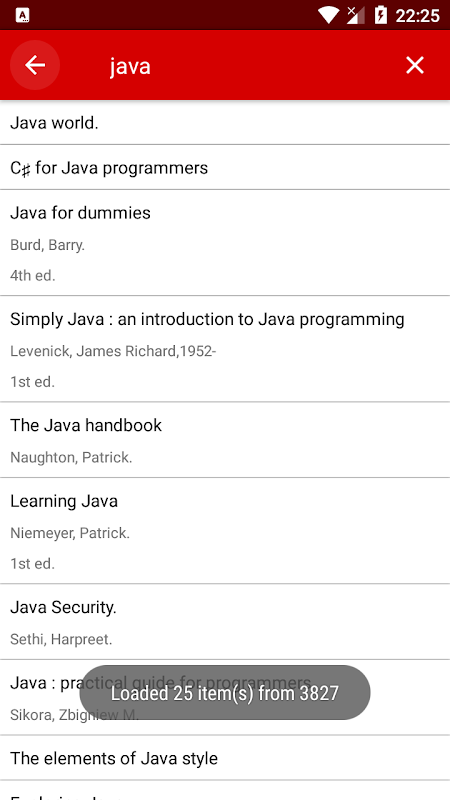Image resolution: width=450 pixels, height=800 pixels.
Task: Tap author 'Sethi, Harpreet.'
Action: [61, 639]
